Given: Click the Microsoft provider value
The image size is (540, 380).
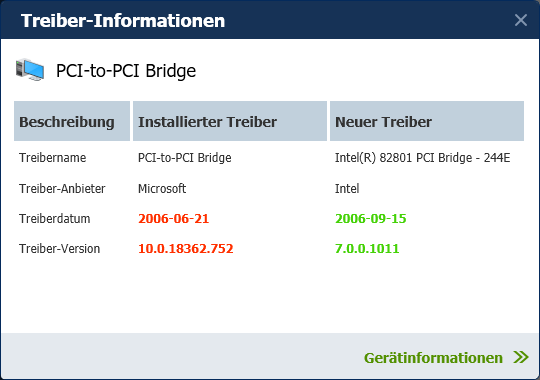Looking at the screenshot, I should coord(162,188).
